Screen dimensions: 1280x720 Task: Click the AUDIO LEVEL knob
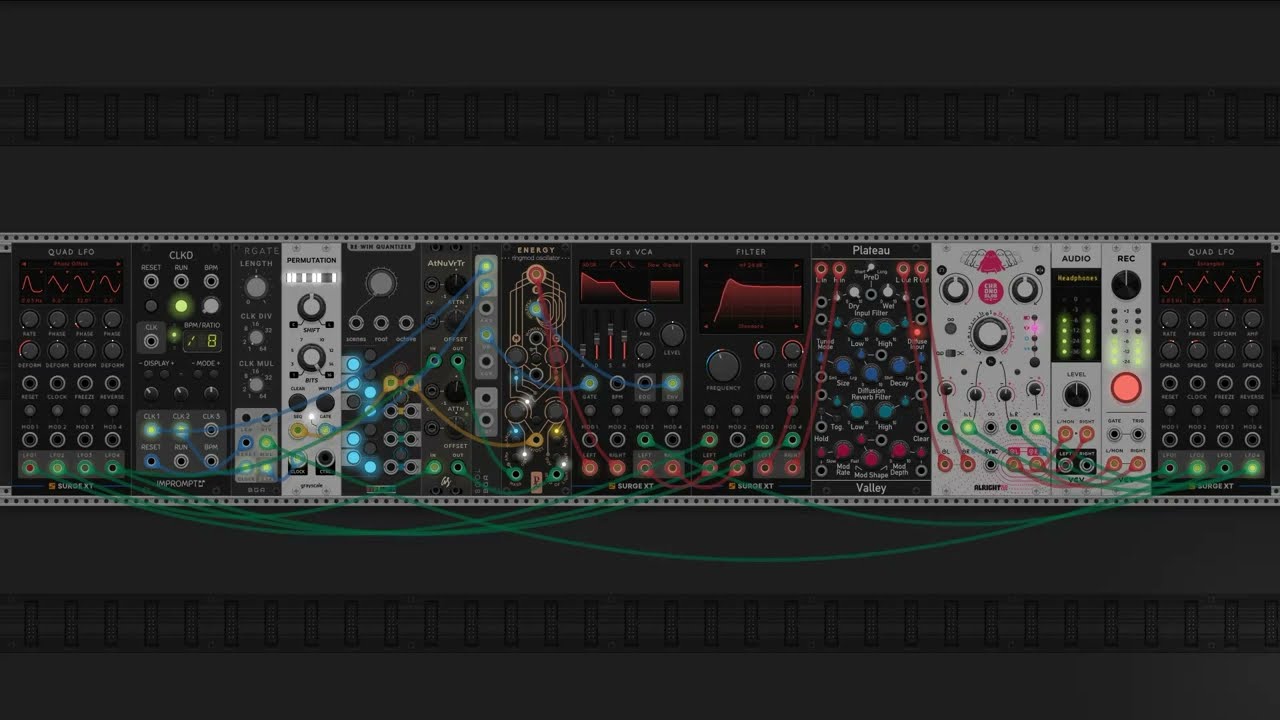click(1076, 394)
